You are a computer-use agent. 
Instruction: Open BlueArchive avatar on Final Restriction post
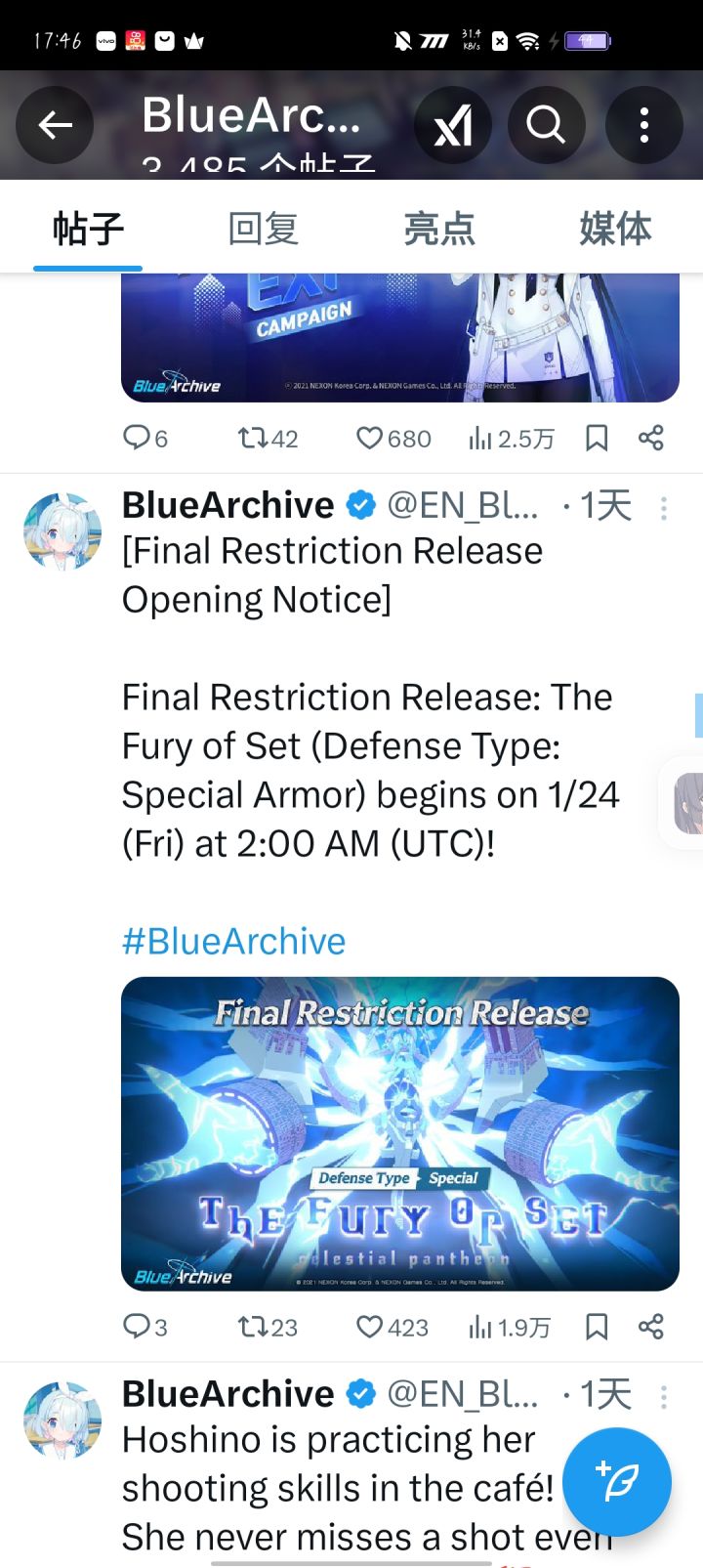(62, 531)
